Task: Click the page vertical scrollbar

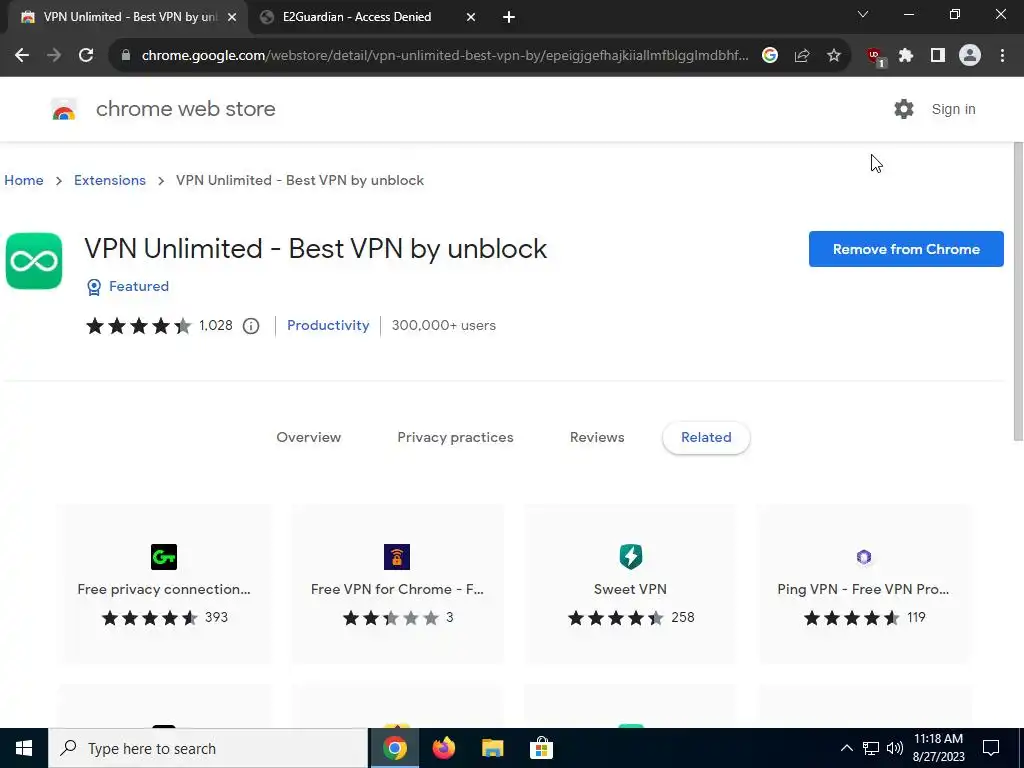Action: click(x=1018, y=291)
